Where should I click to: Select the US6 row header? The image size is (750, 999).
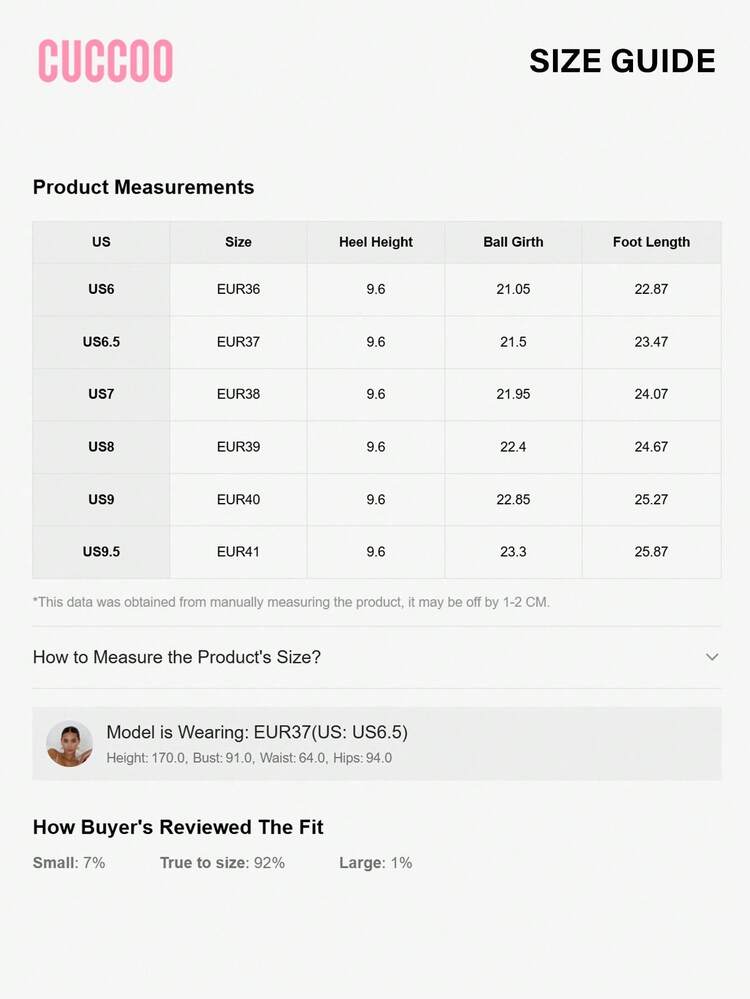101,289
